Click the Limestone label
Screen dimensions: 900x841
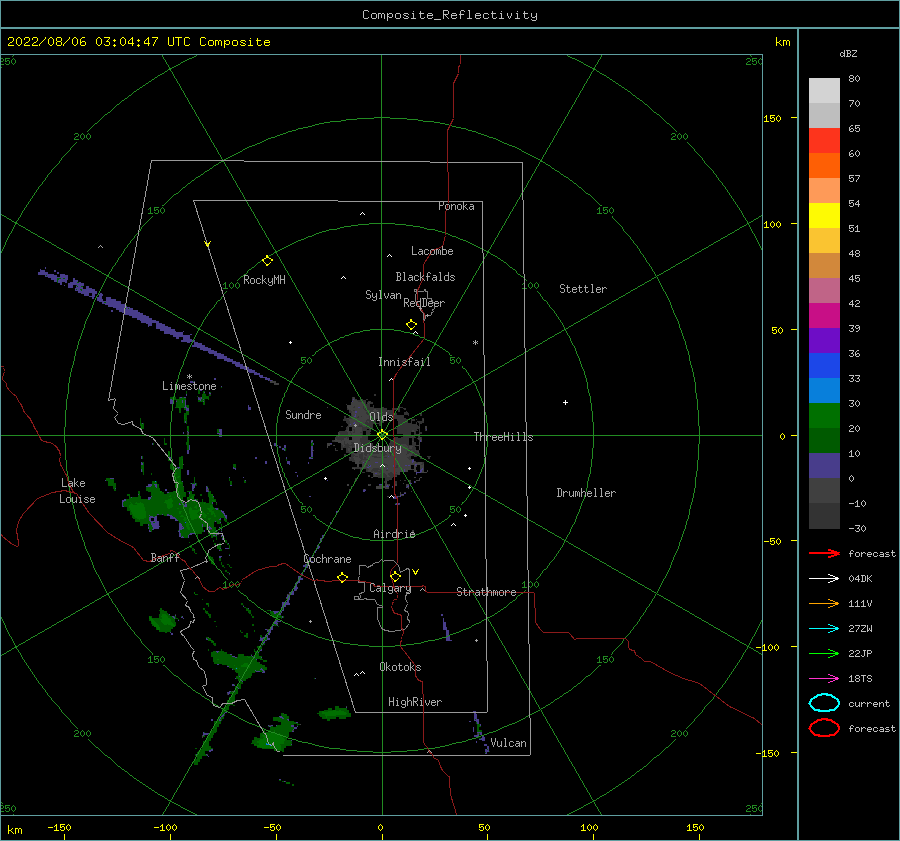tap(189, 386)
